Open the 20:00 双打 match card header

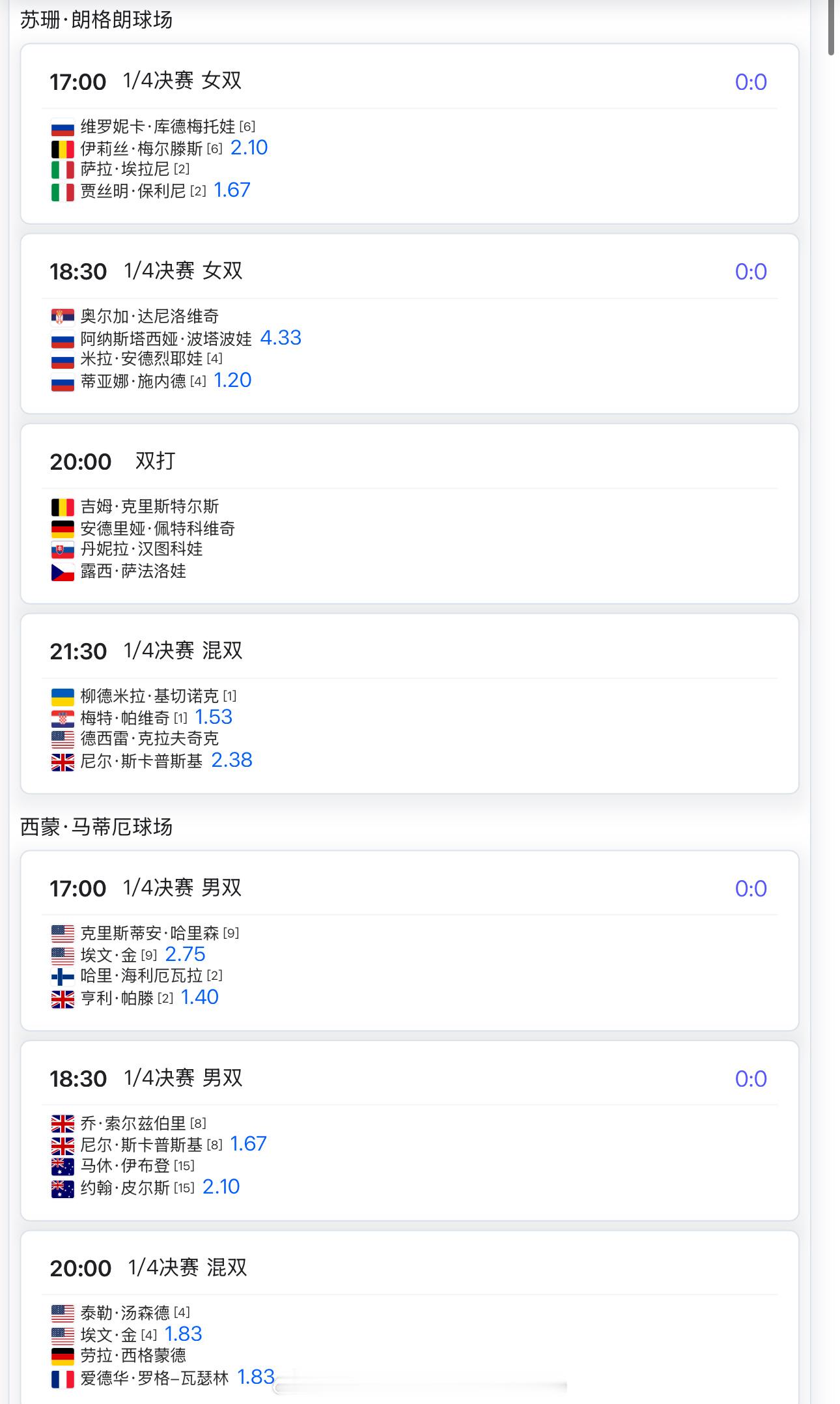coord(410,461)
